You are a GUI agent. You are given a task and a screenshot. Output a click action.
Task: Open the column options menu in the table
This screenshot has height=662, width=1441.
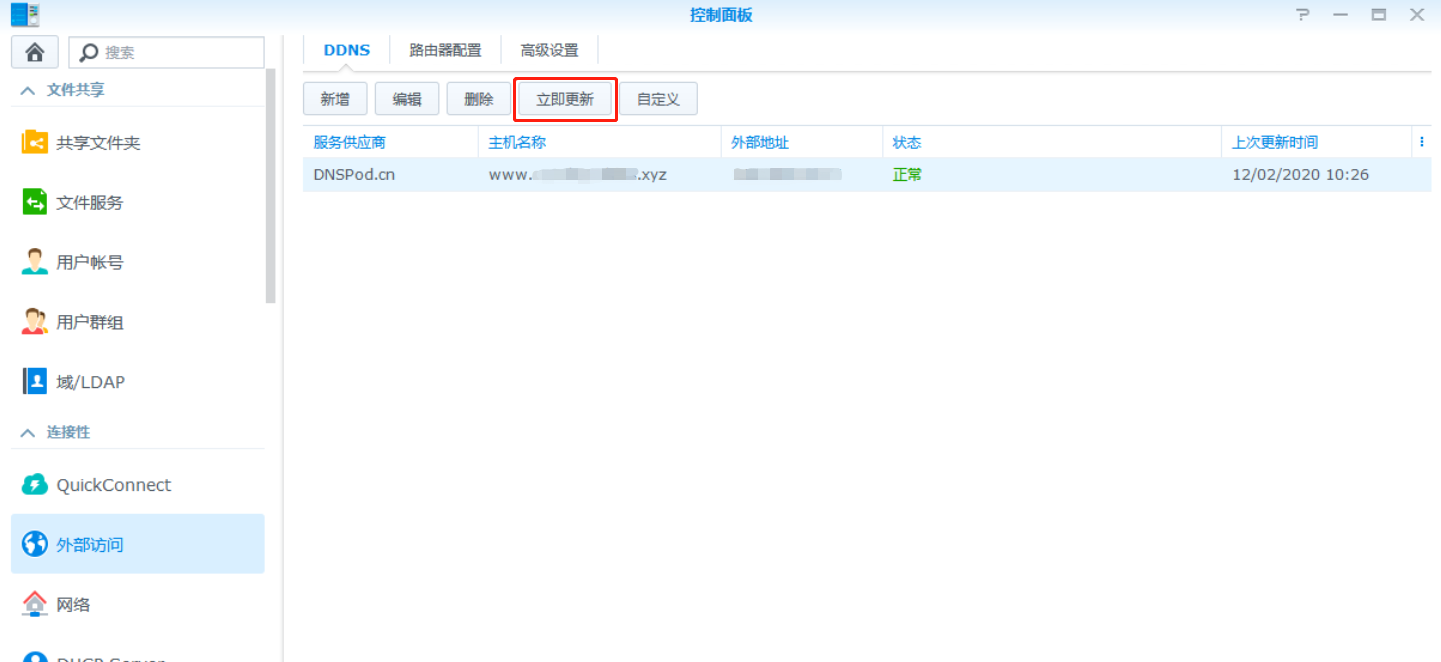(x=1421, y=141)
